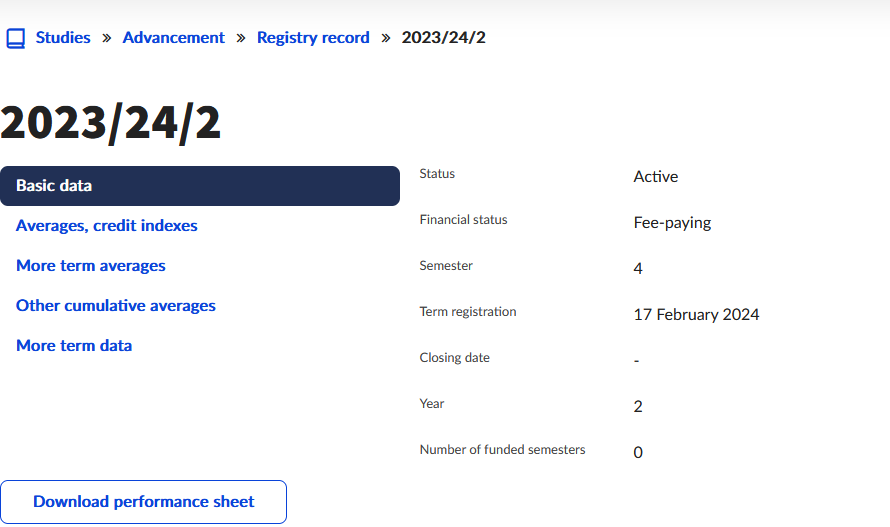Select the Fee-paying financial status value
This screenshot has width=890, height=527.
point(672,223)
